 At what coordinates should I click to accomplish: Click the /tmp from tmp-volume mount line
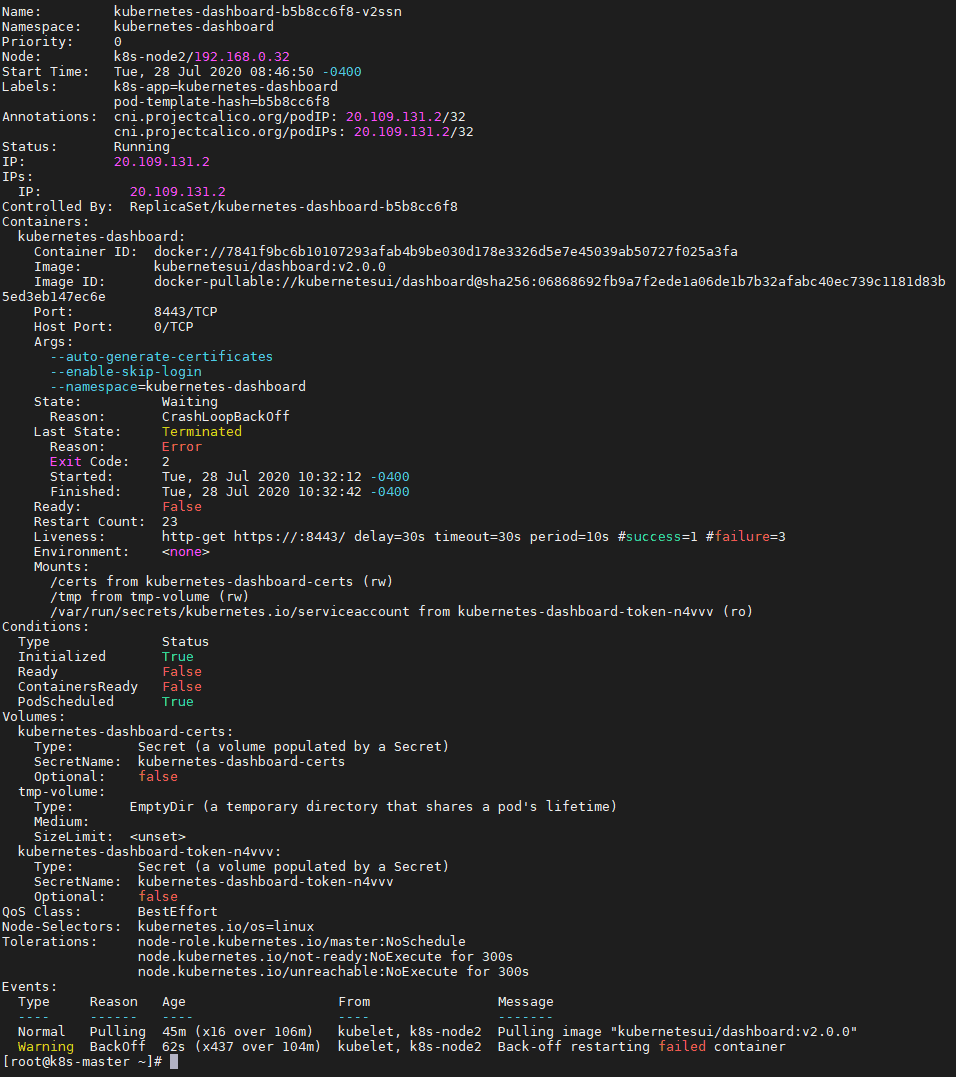pos(149,597)
